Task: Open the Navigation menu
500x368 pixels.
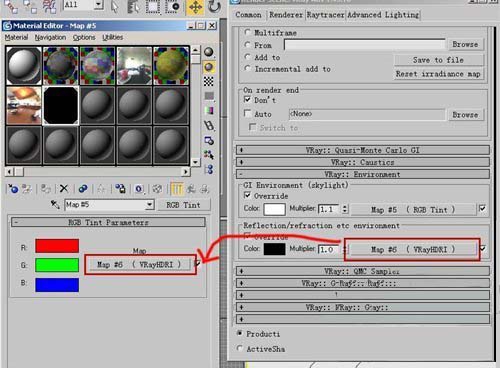Action: [x=50, y=37]
